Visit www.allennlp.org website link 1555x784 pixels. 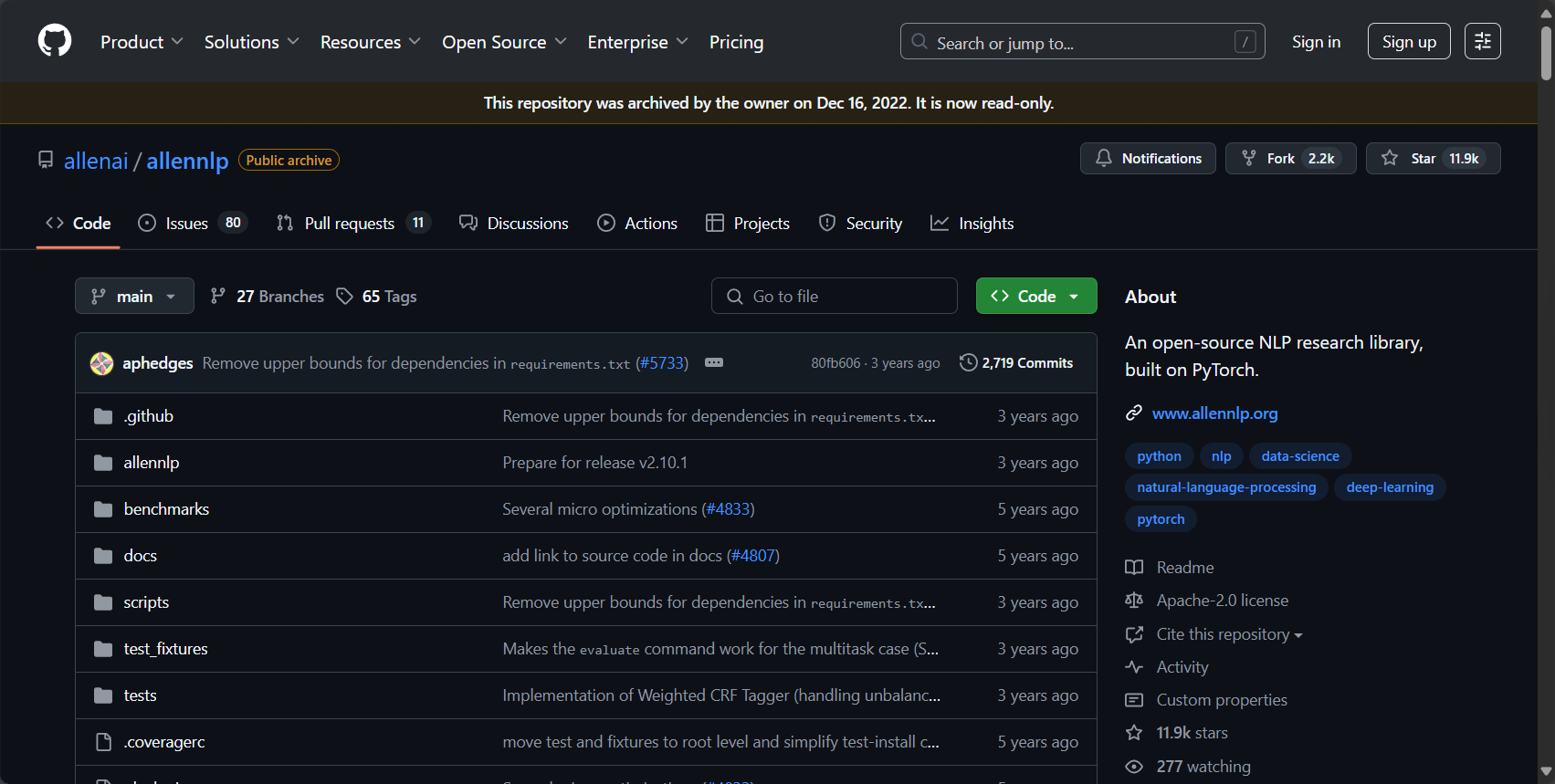1214,413
